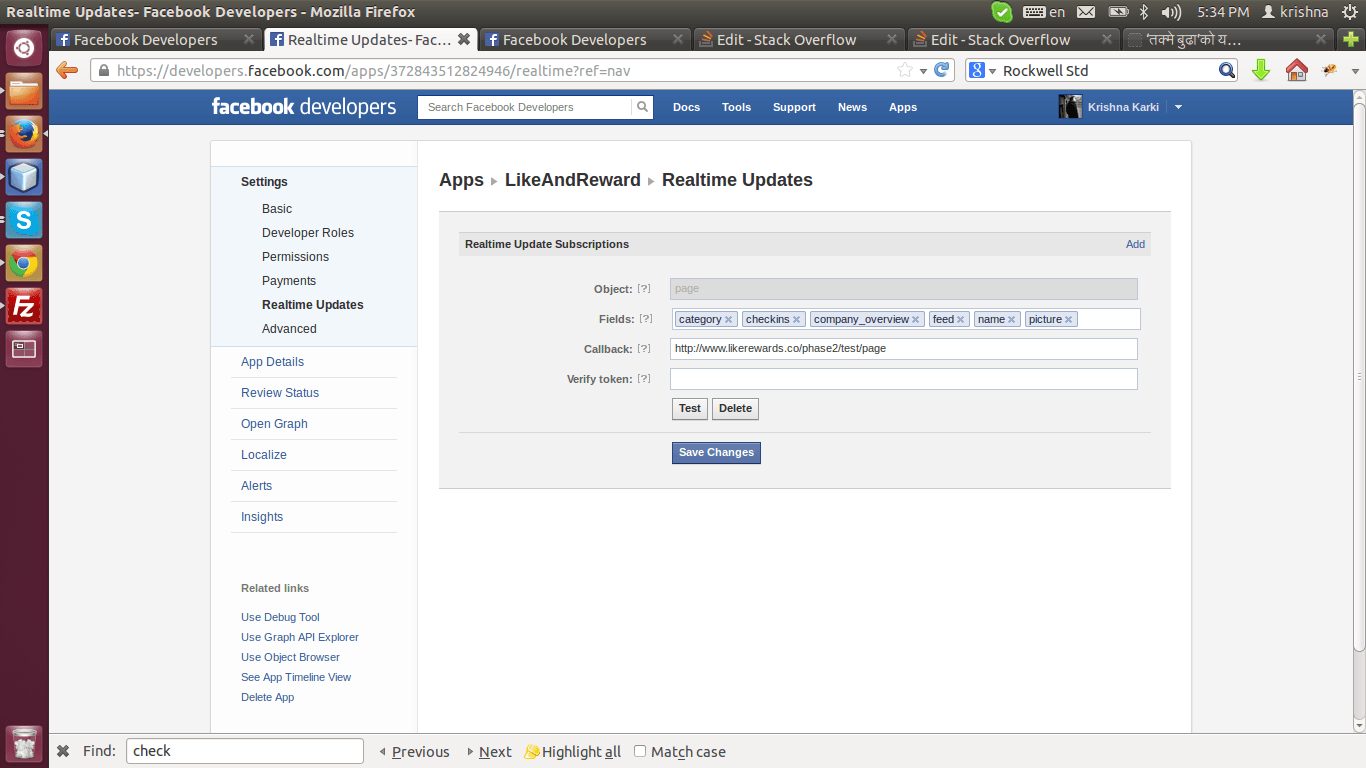
Task: Open the mail indicator in top panel
Action: click(1087, 12)
